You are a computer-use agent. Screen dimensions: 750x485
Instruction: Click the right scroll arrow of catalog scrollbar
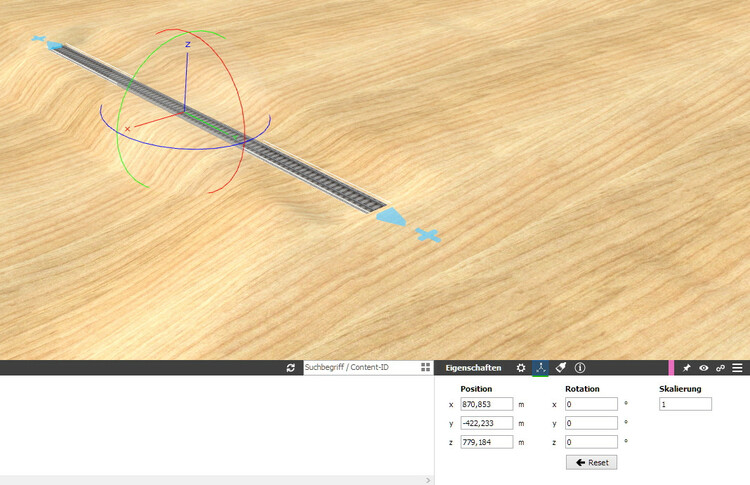click(x=428, y=480)
